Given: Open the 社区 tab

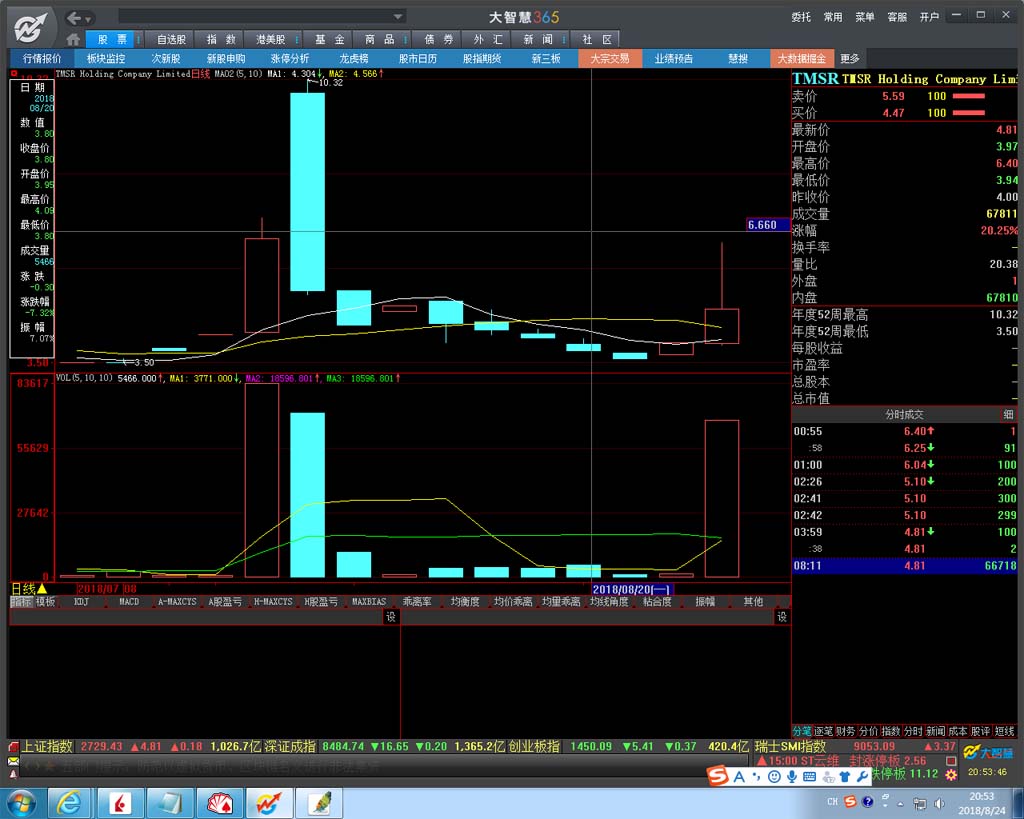Looking at the screenshot, I should (x=597, y=40).
